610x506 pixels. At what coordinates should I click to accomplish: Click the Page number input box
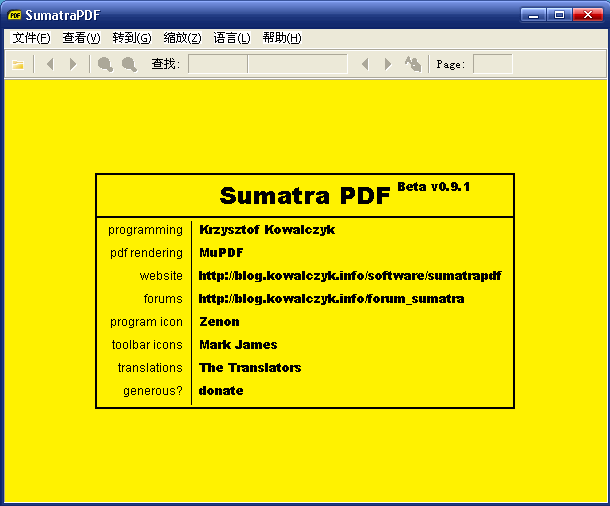pyautogui.click(x=493, y=64)
